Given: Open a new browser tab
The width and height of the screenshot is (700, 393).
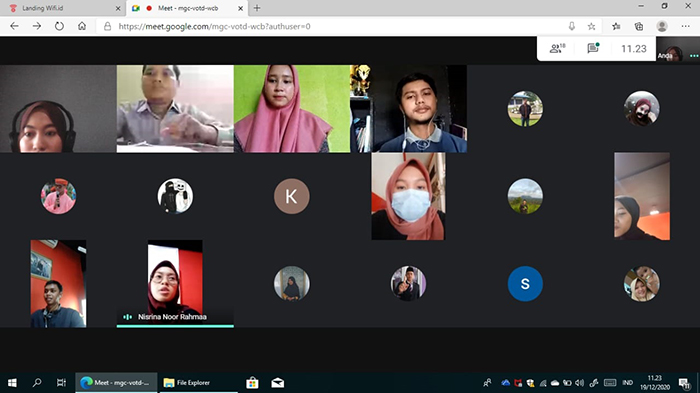Looking at the screenshot, I should pyautogui.click(x=257, y=8).
